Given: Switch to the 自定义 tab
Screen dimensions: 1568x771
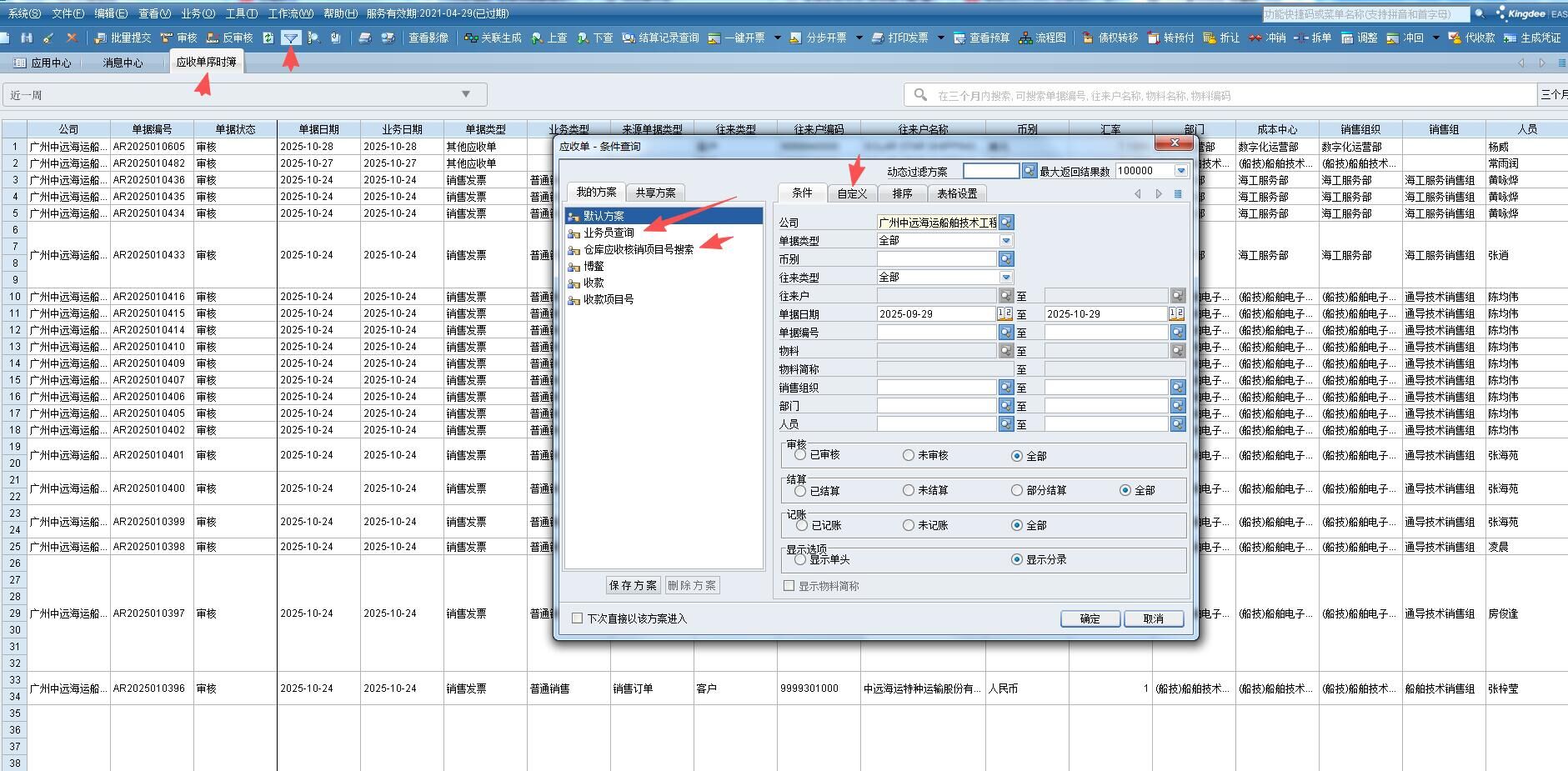Looking at the screenshot, I should coord(852,193).
